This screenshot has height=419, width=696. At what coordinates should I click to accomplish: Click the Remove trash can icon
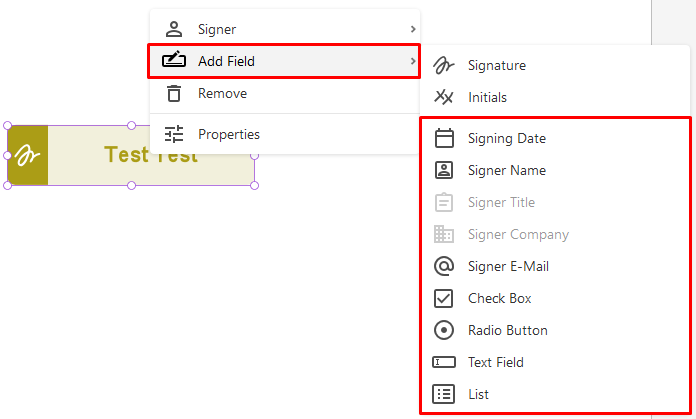[x=174, y=93]
